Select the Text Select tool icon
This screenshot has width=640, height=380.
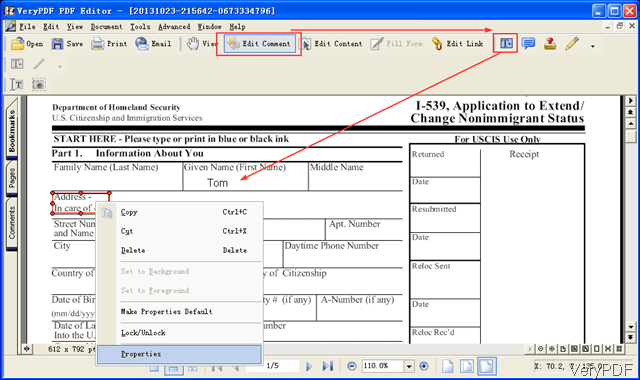[x=17, y=84]
